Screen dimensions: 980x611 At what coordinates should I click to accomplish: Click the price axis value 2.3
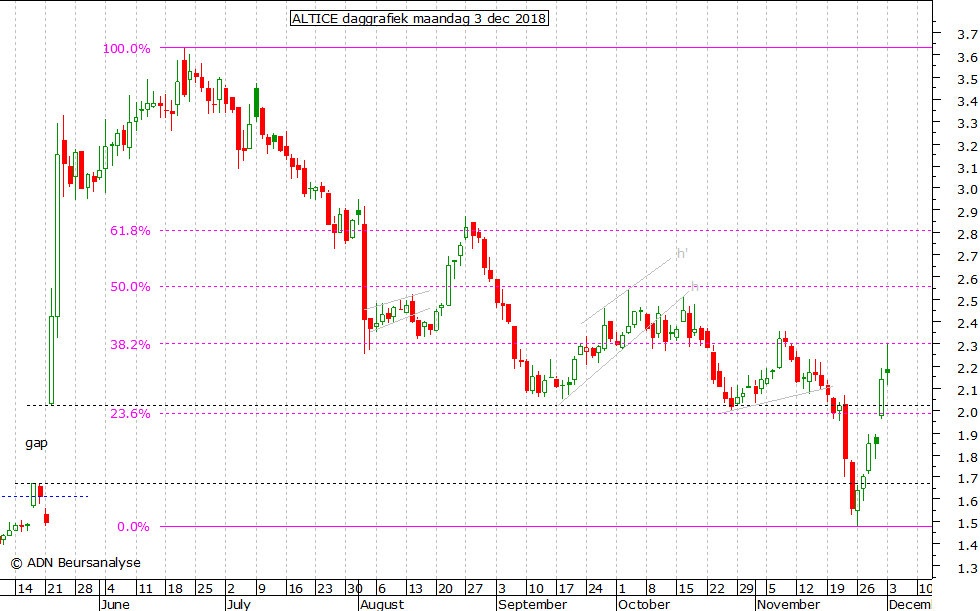(967, 346)
